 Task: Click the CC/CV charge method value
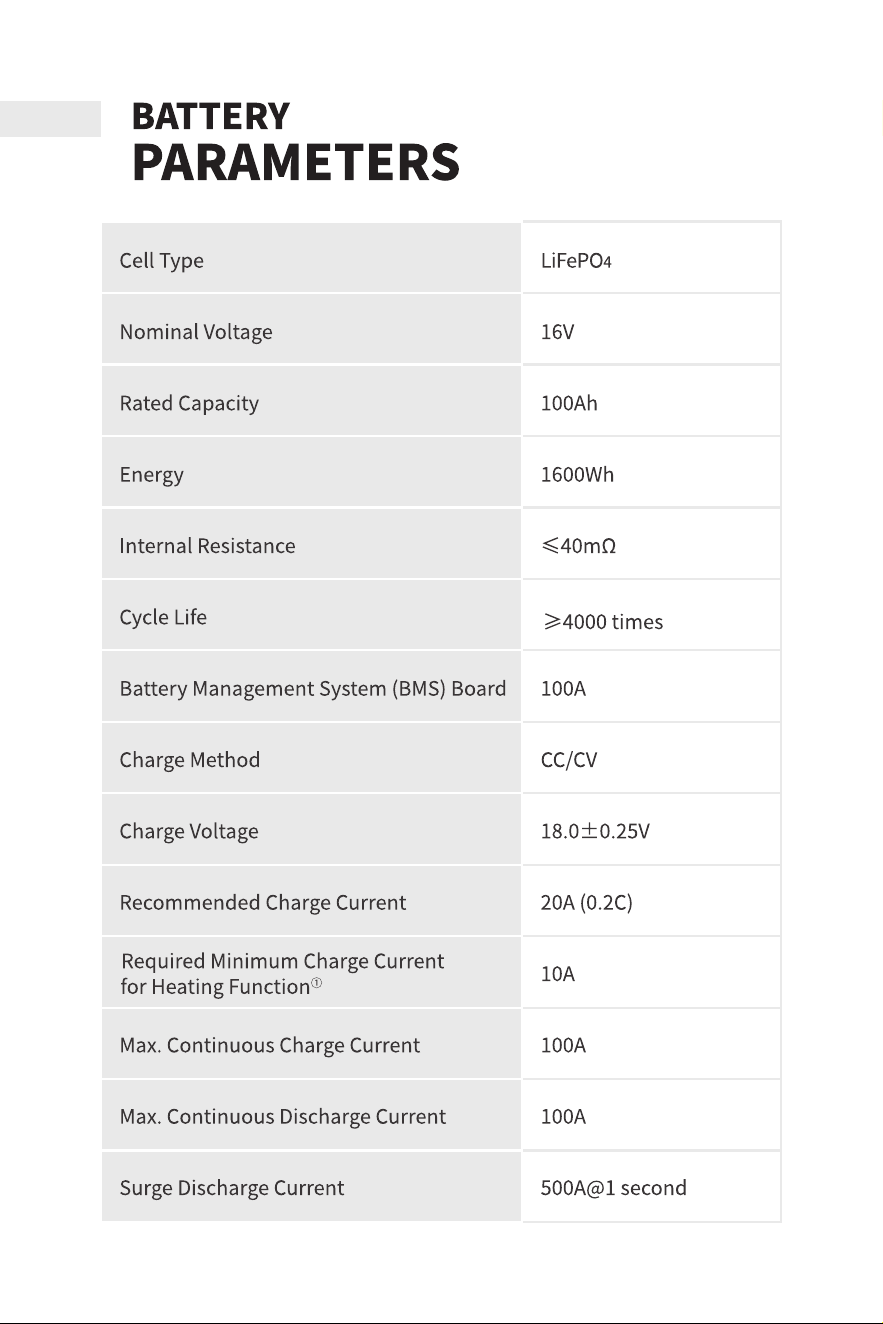(569, 760)
